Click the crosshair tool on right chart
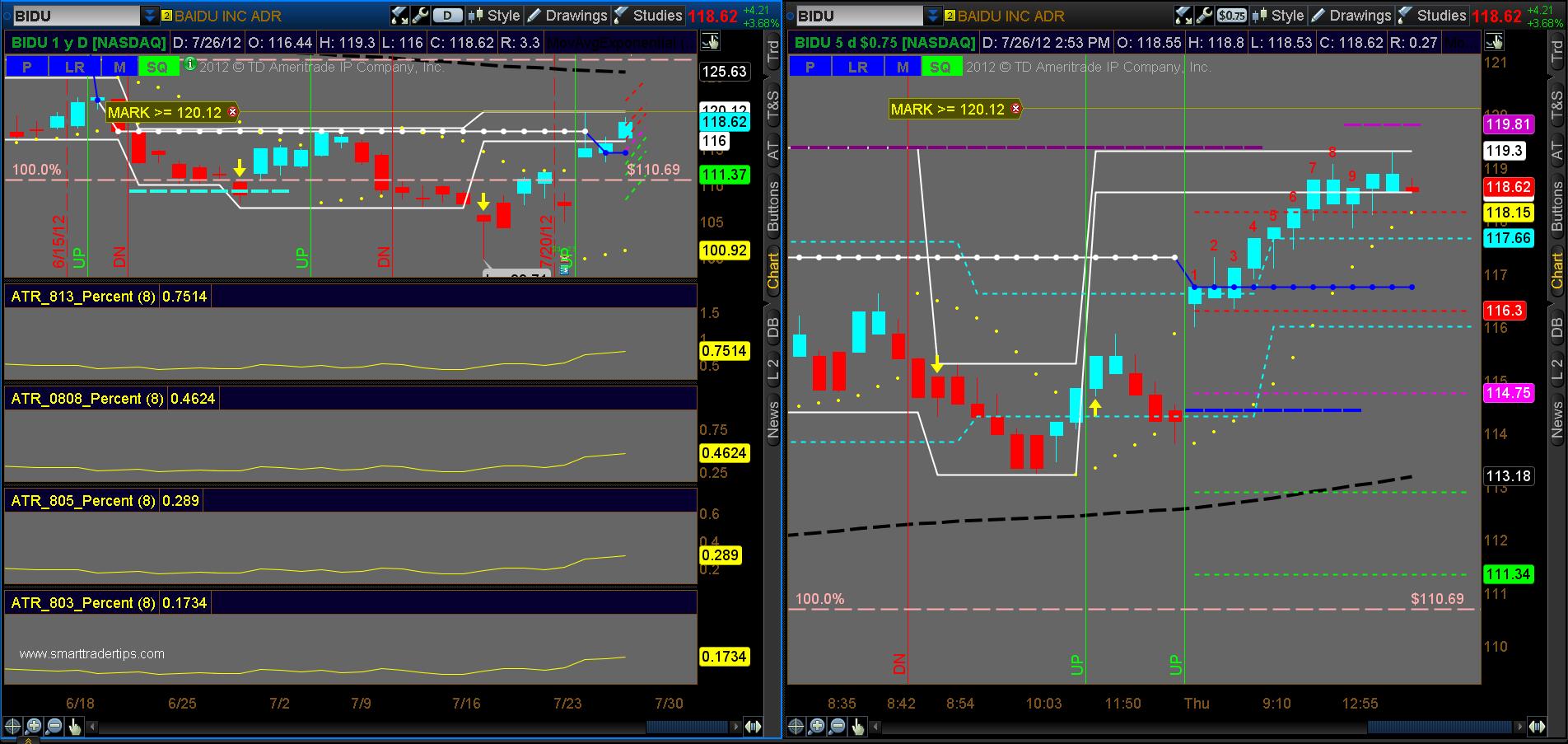Viewport: 1568px width, 744px height. coord(796,726)
